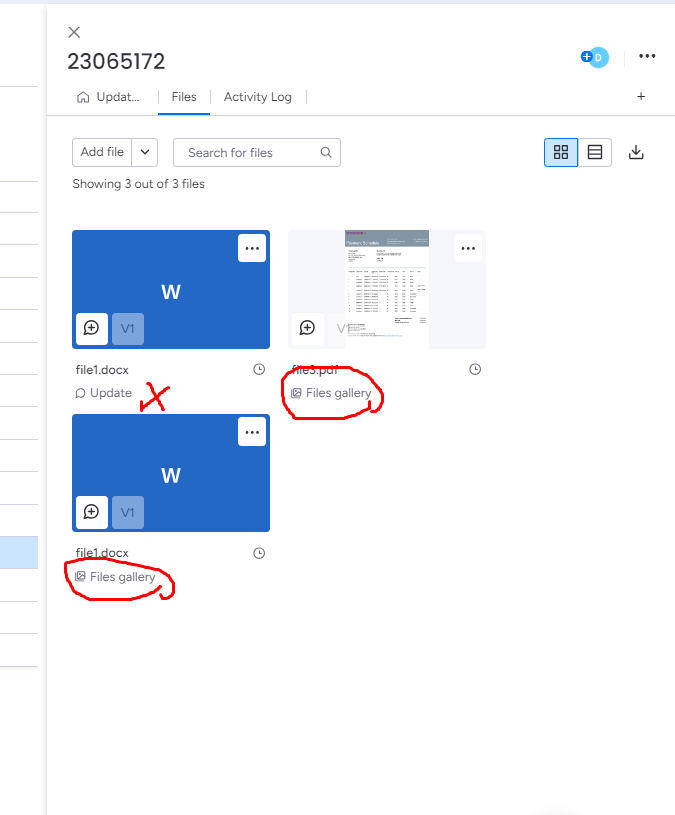
Task: Open the Updates tab
Action: click(x=108, y=97)
